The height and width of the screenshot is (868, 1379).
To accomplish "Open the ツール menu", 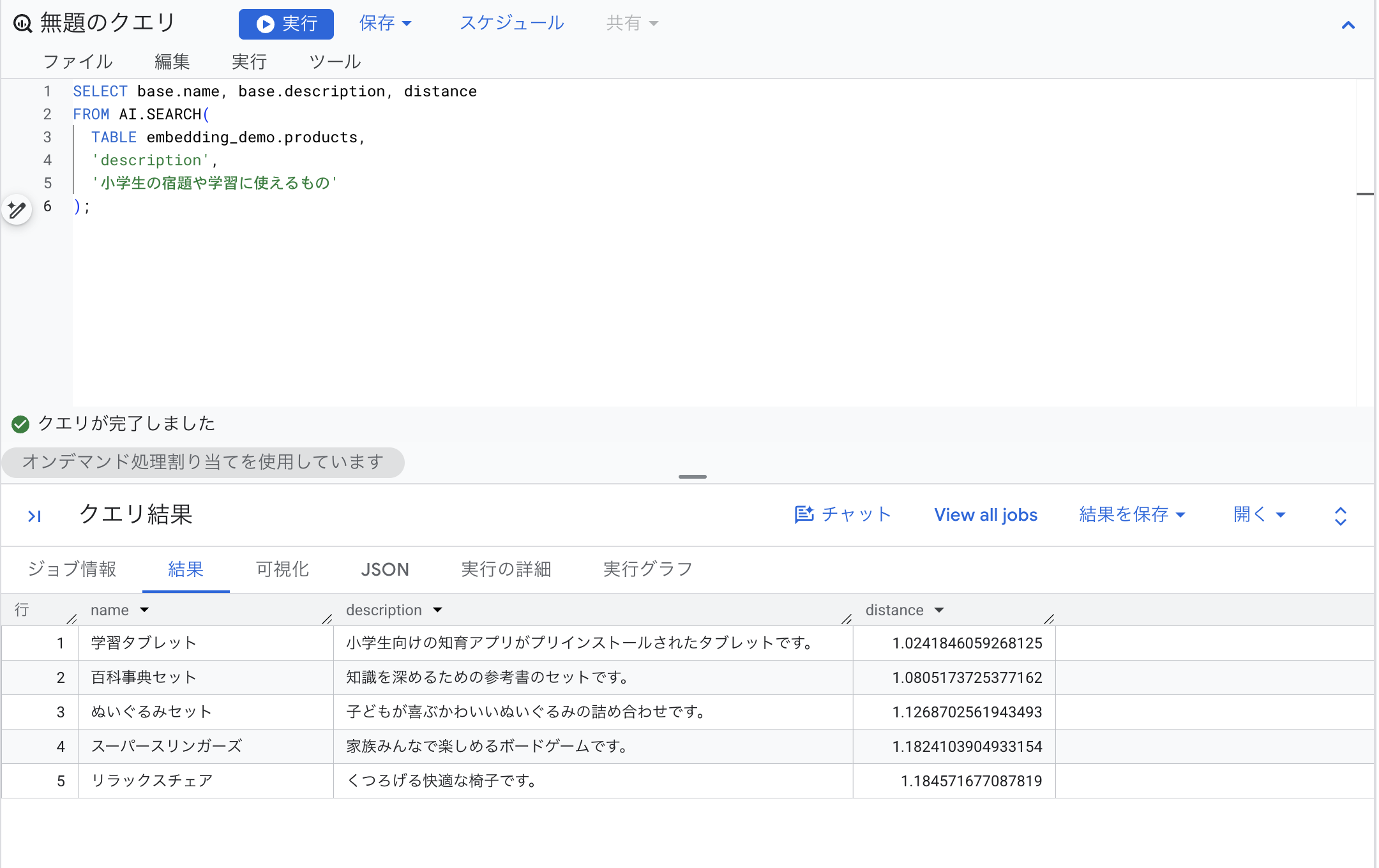I will [335, 62].
